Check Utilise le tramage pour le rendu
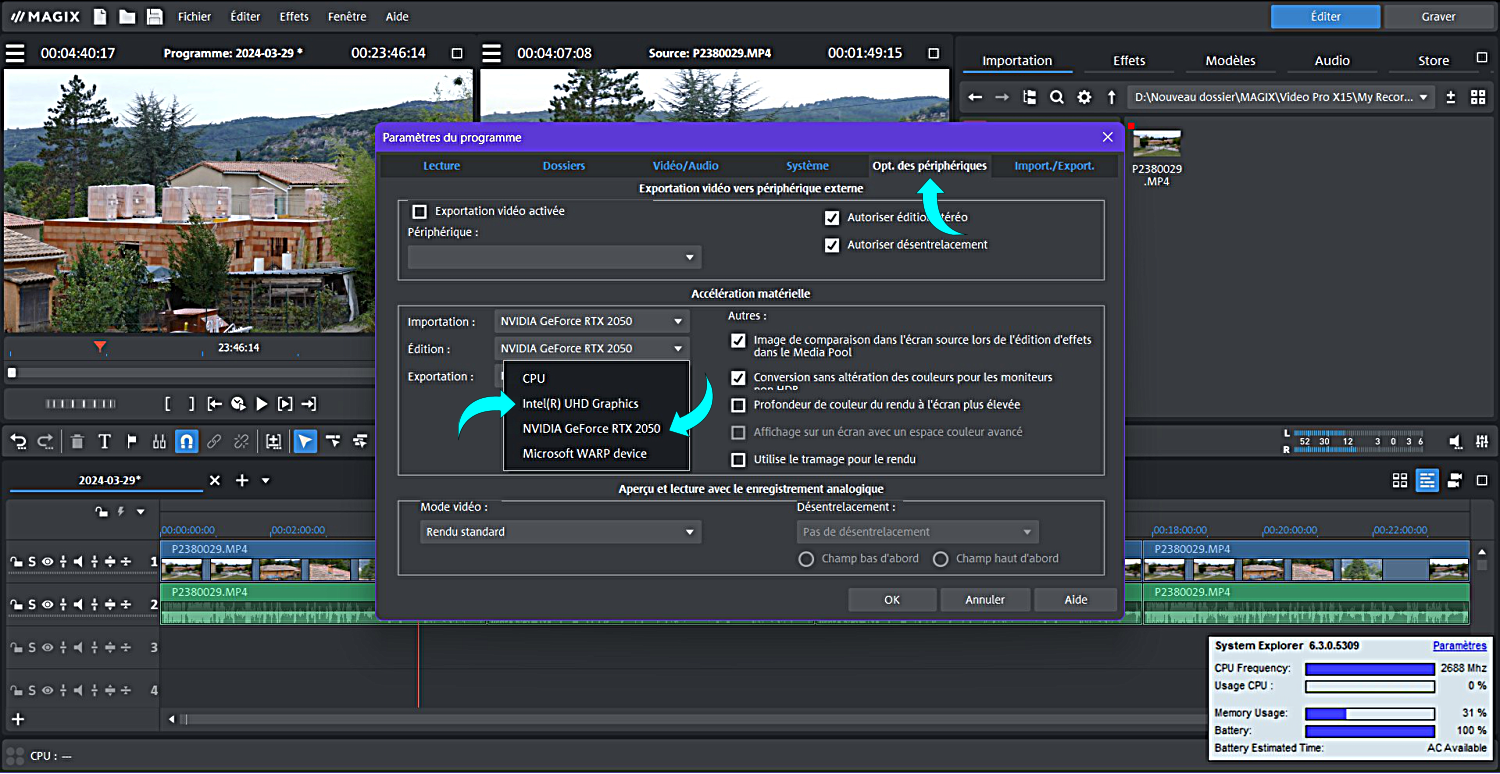 [738, 460]
